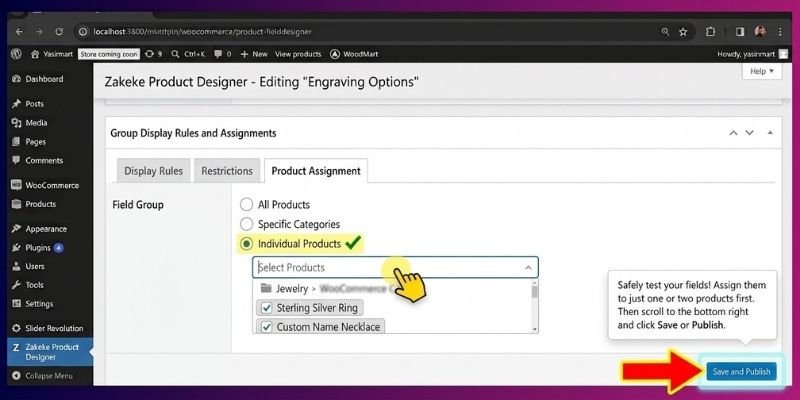Select the Specific Categories radio button
Image resolution: width=800 pixels, height=400 pixels.
pyautogui.click(x=246, y=224)
